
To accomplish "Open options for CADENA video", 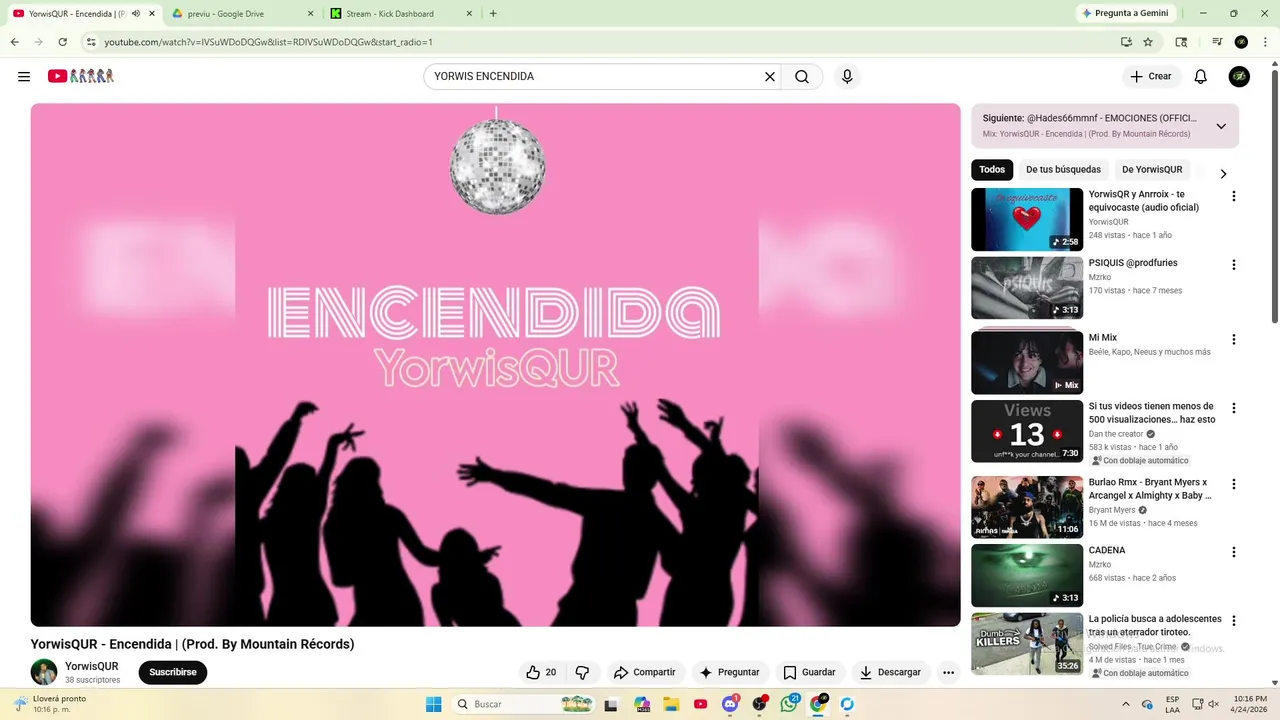I will tap(1234, 552).
